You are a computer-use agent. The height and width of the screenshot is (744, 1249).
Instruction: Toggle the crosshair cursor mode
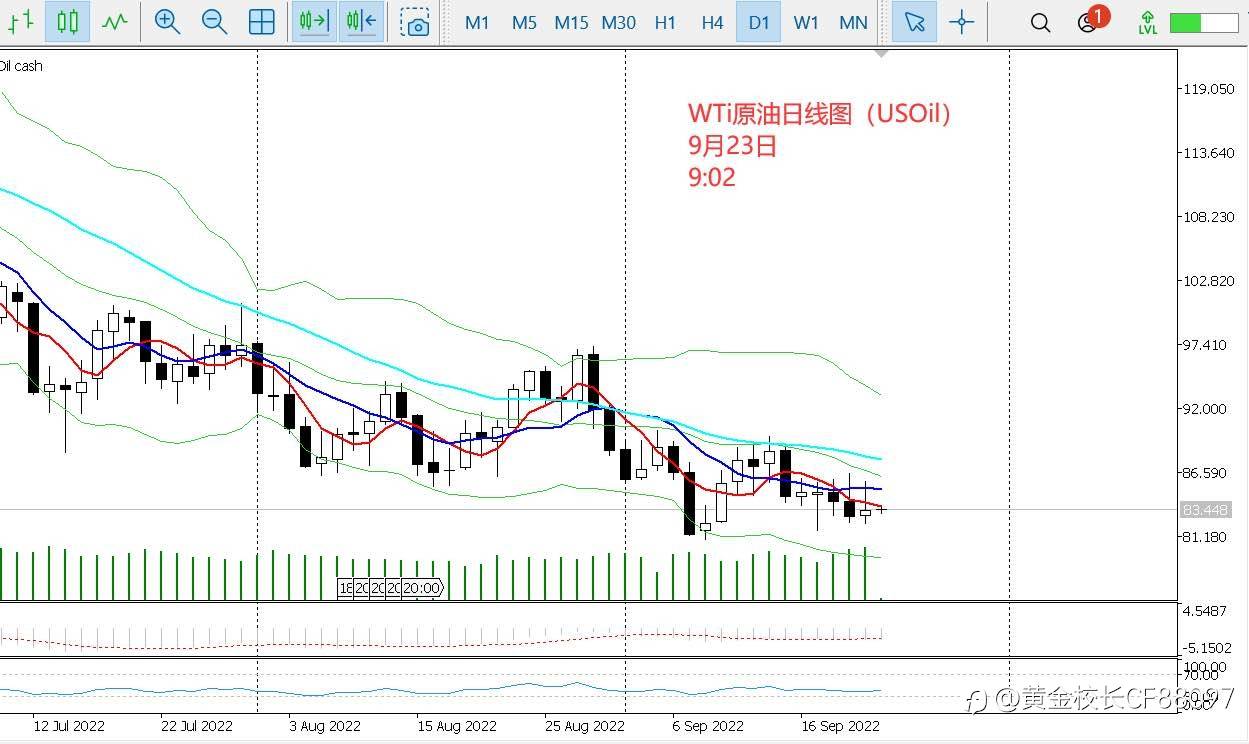(x=961, y=22)
